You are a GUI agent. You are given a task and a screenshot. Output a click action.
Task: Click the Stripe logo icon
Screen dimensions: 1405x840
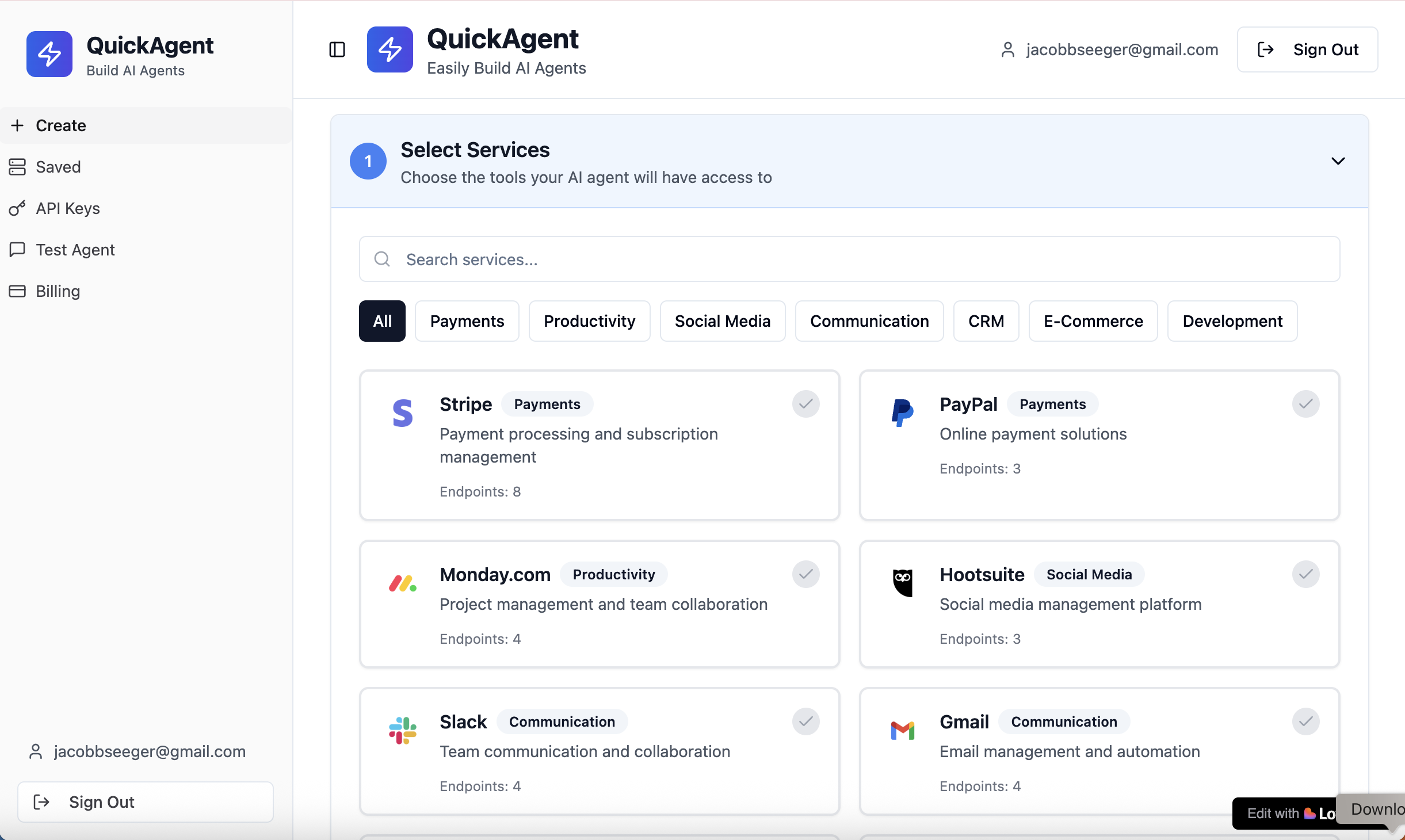pyautogui.click(x=403, y=413)
